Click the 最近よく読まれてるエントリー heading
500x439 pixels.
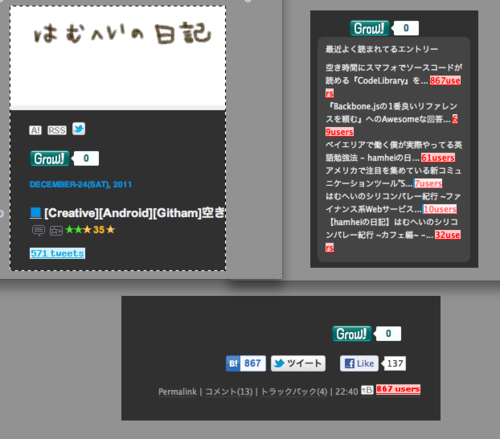[x=382, y=49]
